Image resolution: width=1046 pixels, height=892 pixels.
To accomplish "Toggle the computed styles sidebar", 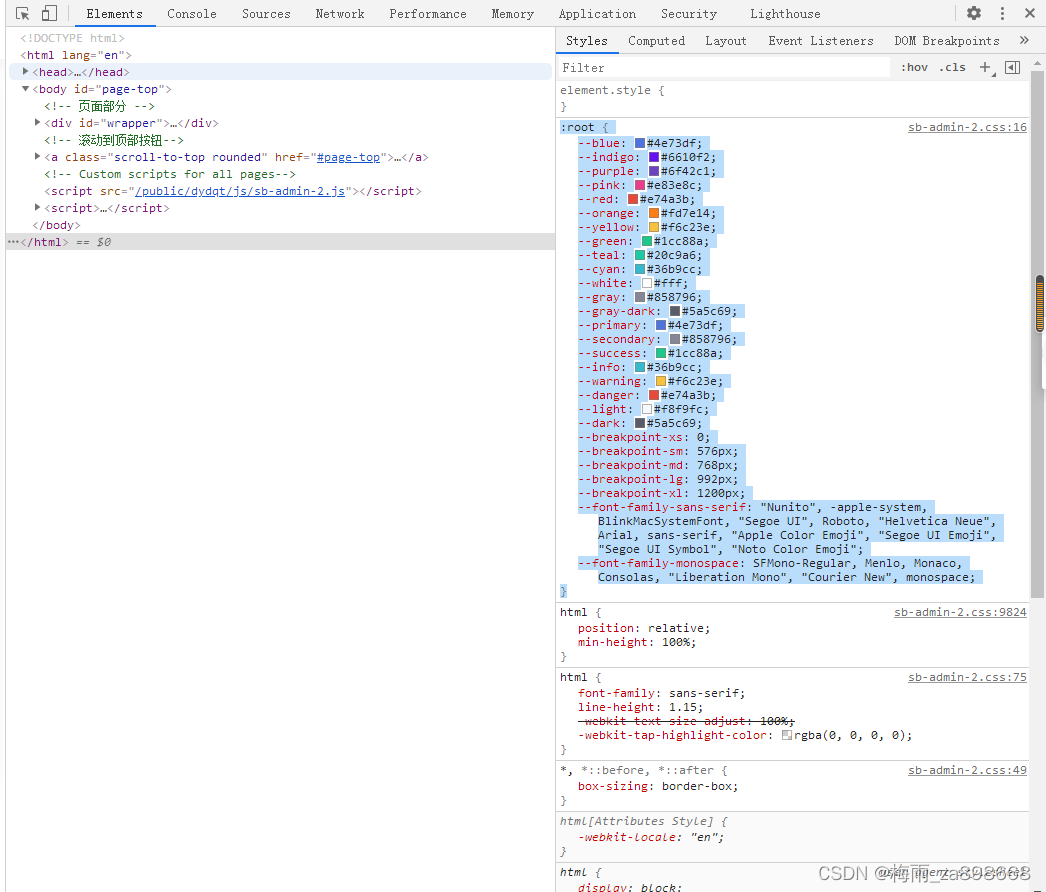I will (x=1013, y=67).
